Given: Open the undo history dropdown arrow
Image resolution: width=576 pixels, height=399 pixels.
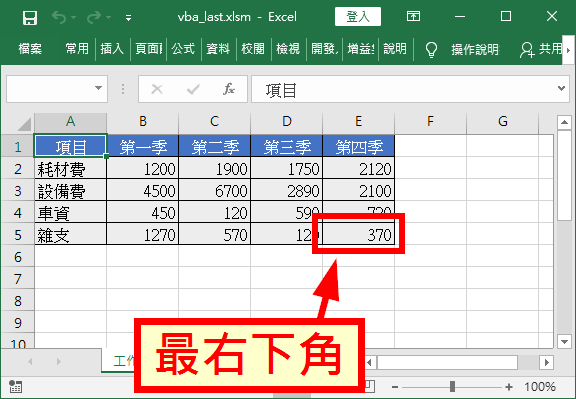Looking at the screenshot, I should (x=73, y=18).
